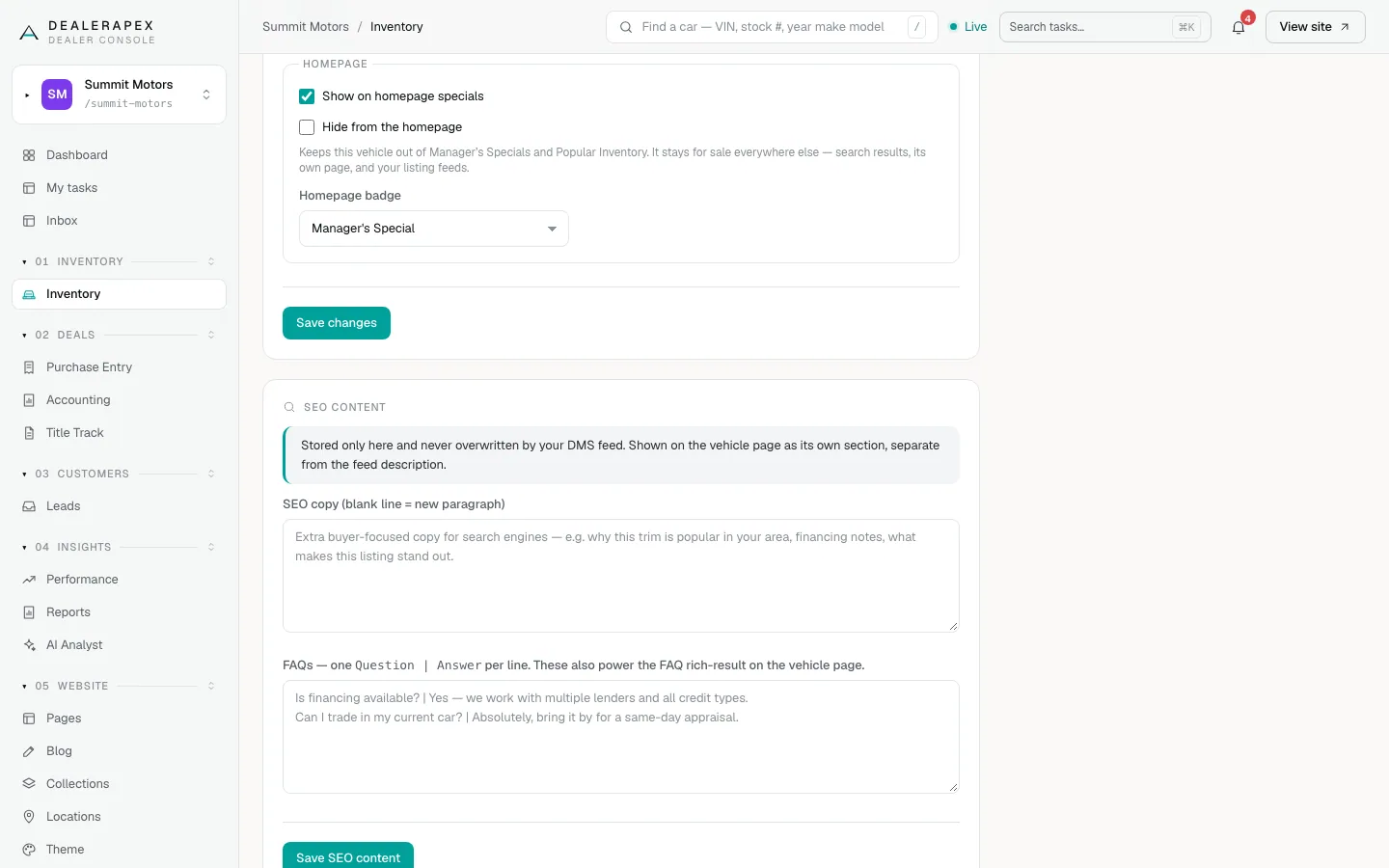Click the Blog pencil icon
The height and width of the screenshot is (868, 1389).
pyautogui.click(x=29, y=751)
